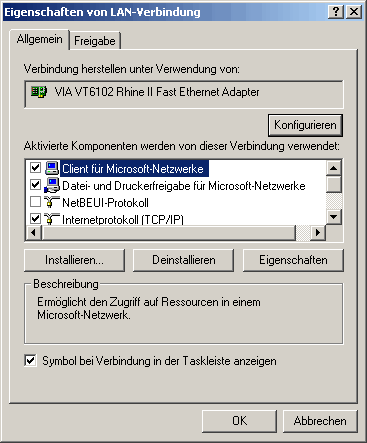Switch to the Freigabe tab
The image size is (367, 443).
(x=95, y=41)
